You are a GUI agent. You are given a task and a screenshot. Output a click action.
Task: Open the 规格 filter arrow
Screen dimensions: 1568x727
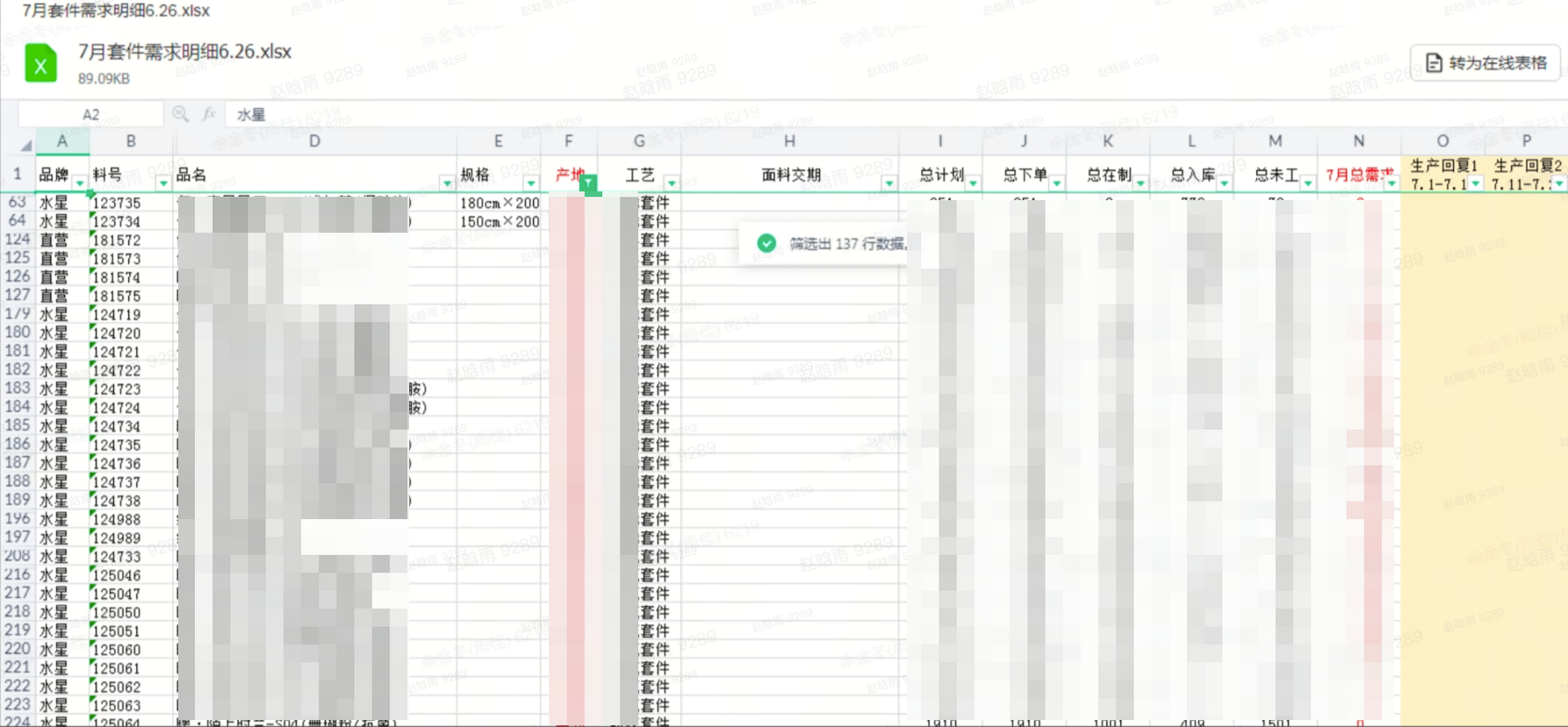point(531,183)
